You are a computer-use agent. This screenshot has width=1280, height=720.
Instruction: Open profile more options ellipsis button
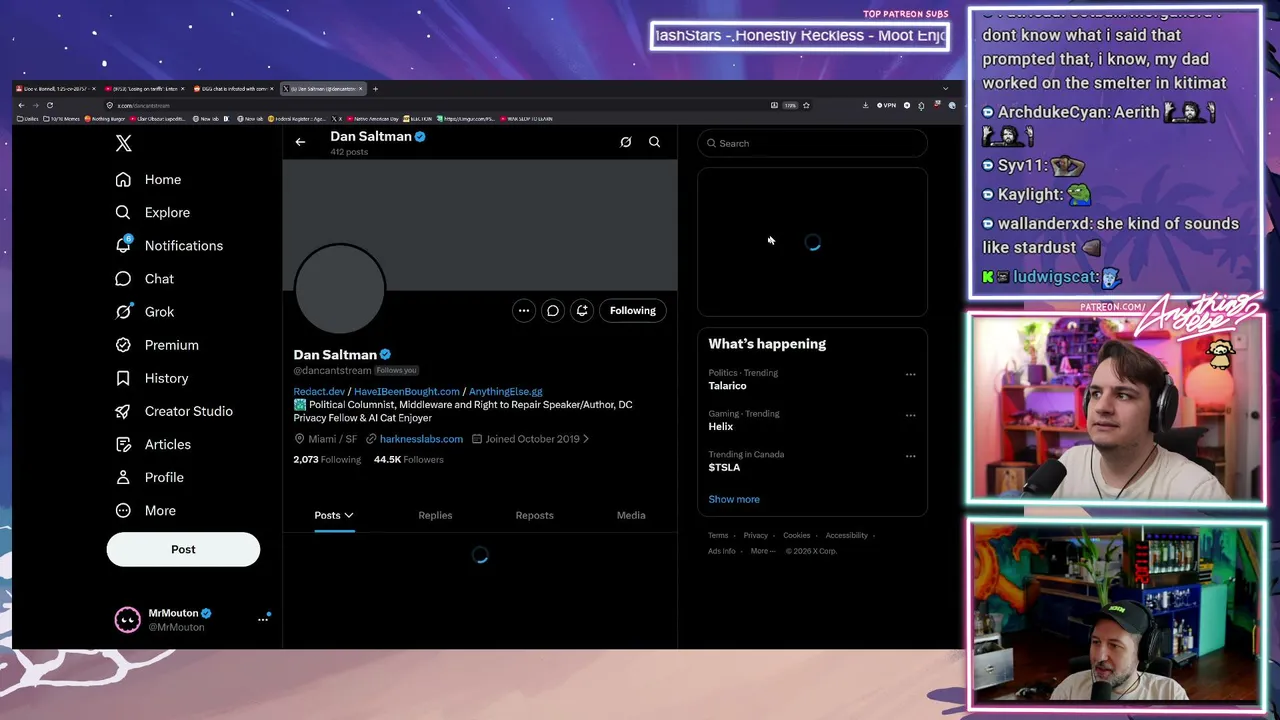pyautogui.click(x=524, y=311)
